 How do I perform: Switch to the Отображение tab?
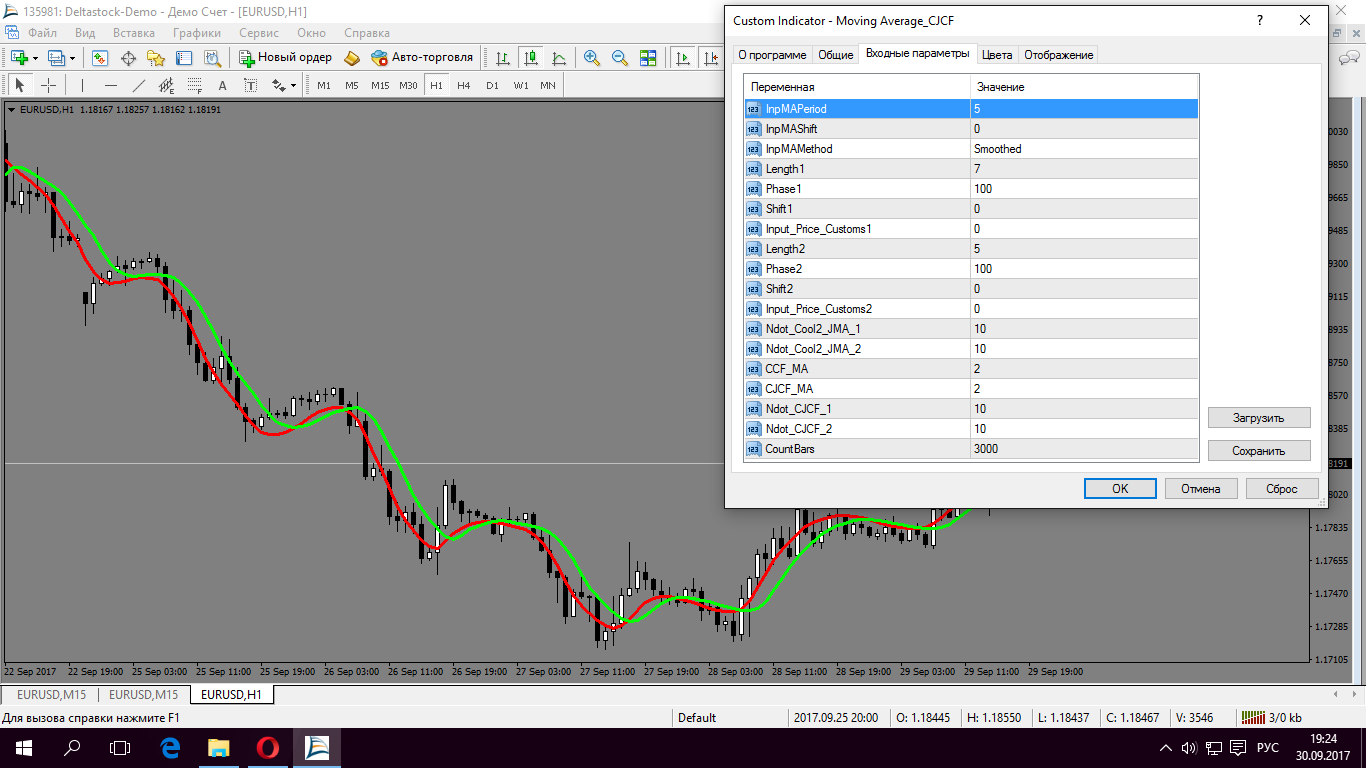(x=1059, y=54)
